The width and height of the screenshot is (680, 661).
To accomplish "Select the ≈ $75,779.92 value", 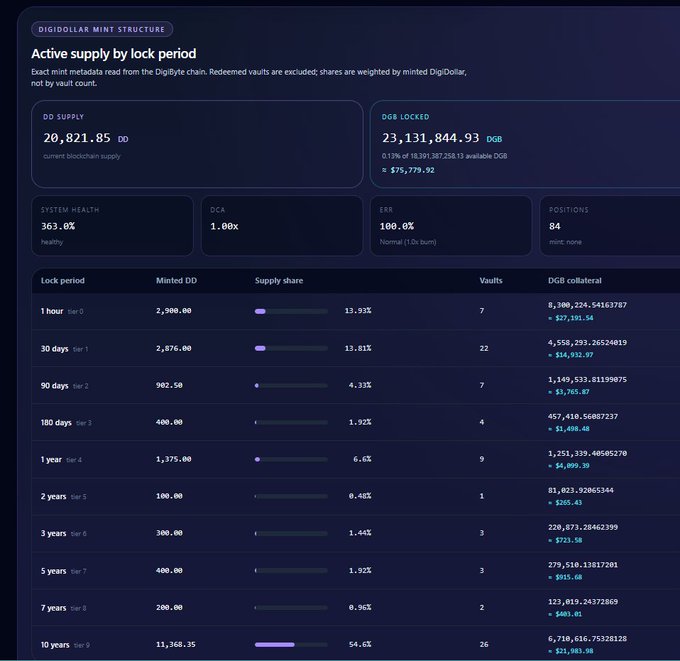I will (x=408, y=170).
